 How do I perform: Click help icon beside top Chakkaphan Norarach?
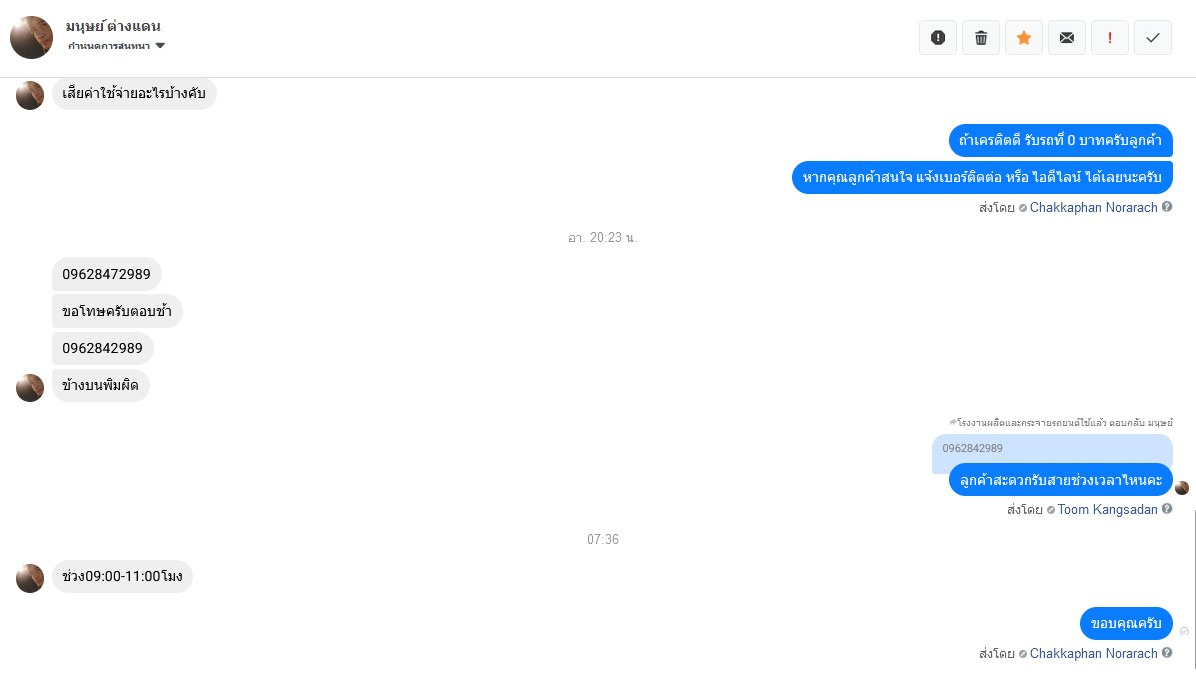(x=1167, y=207)
